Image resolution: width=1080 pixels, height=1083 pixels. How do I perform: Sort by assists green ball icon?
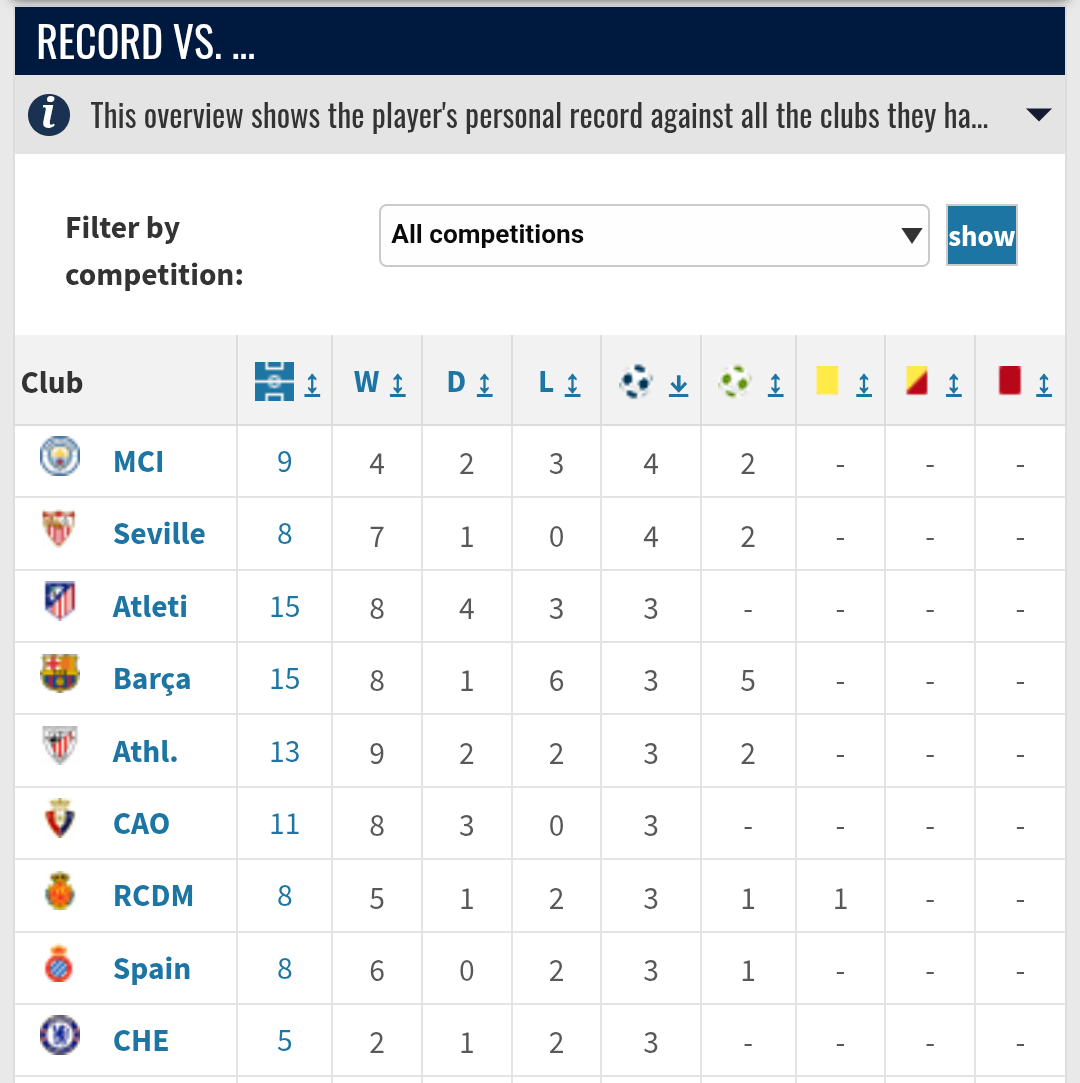[x=734, y=381]
